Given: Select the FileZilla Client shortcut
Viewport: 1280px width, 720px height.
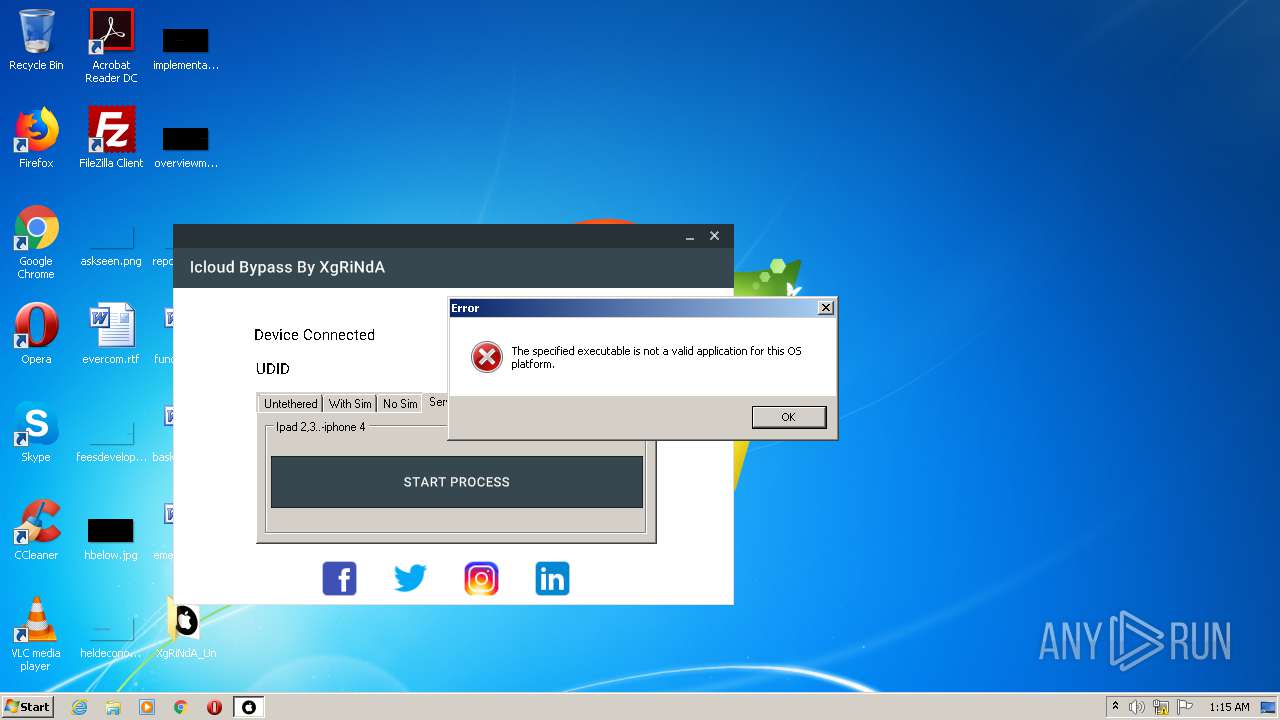Looking at the screenshot, I should click(111, 139).
